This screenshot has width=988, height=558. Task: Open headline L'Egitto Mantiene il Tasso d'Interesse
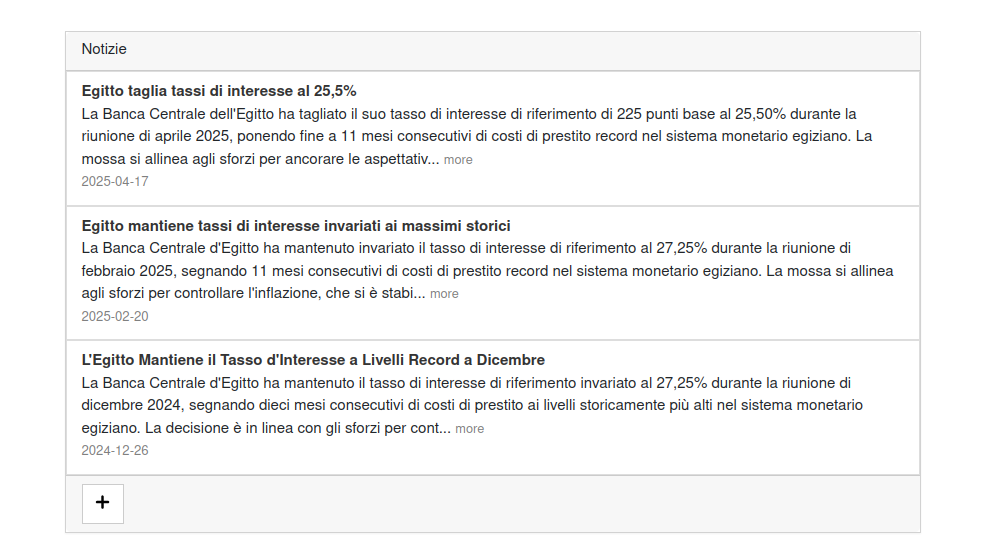coord(313,360)
